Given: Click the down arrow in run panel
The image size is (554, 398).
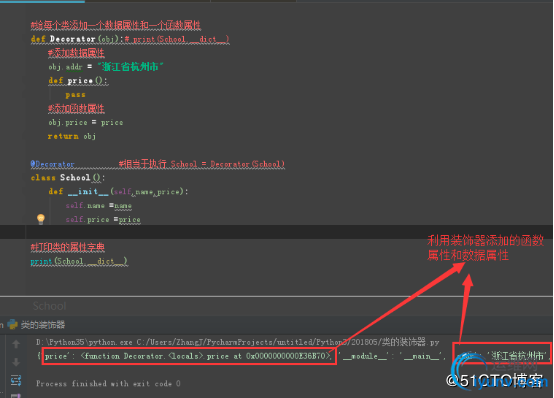Looking at the screenshot, I should [x=16, y=362].
